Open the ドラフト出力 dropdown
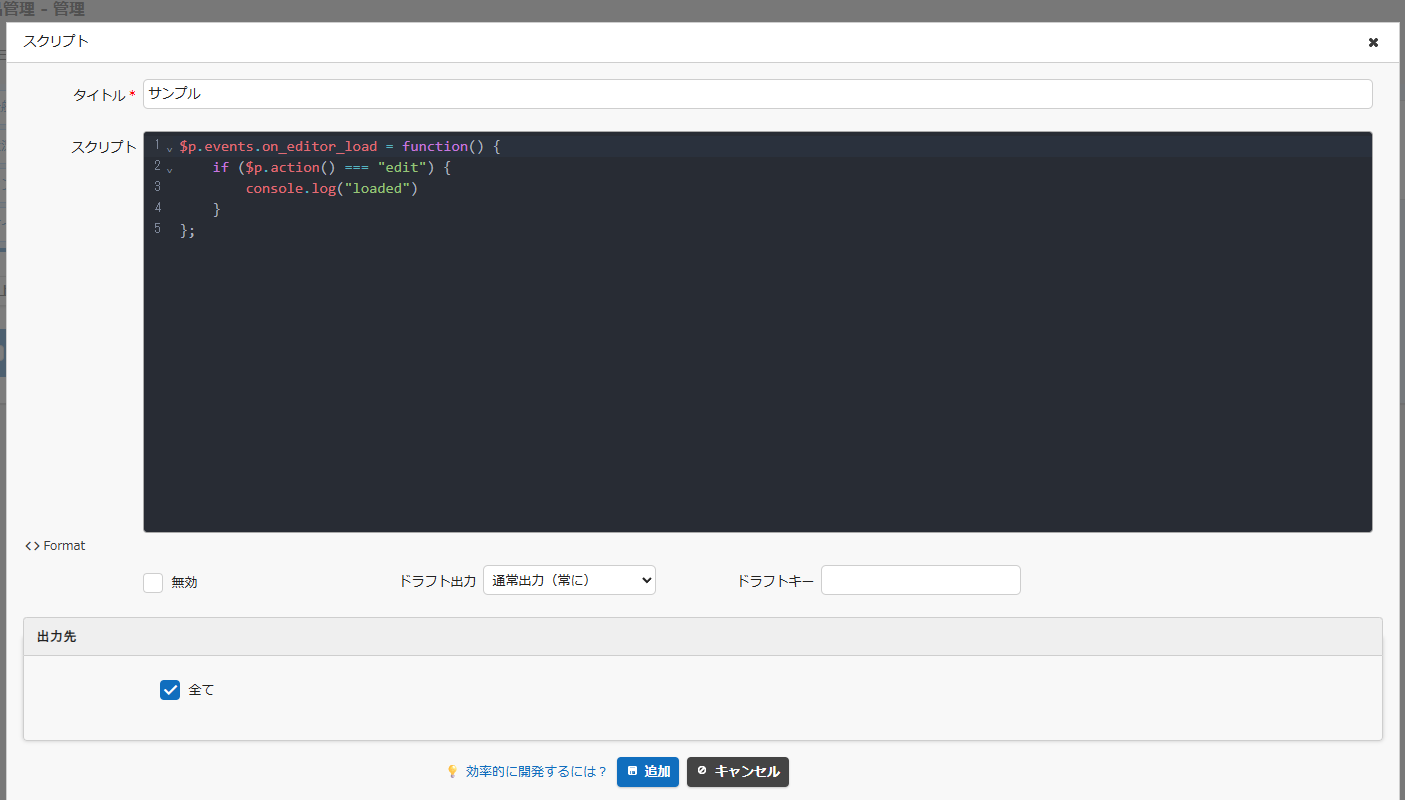The height and width of the screenshot is (800, 1405). click(569, 580)
